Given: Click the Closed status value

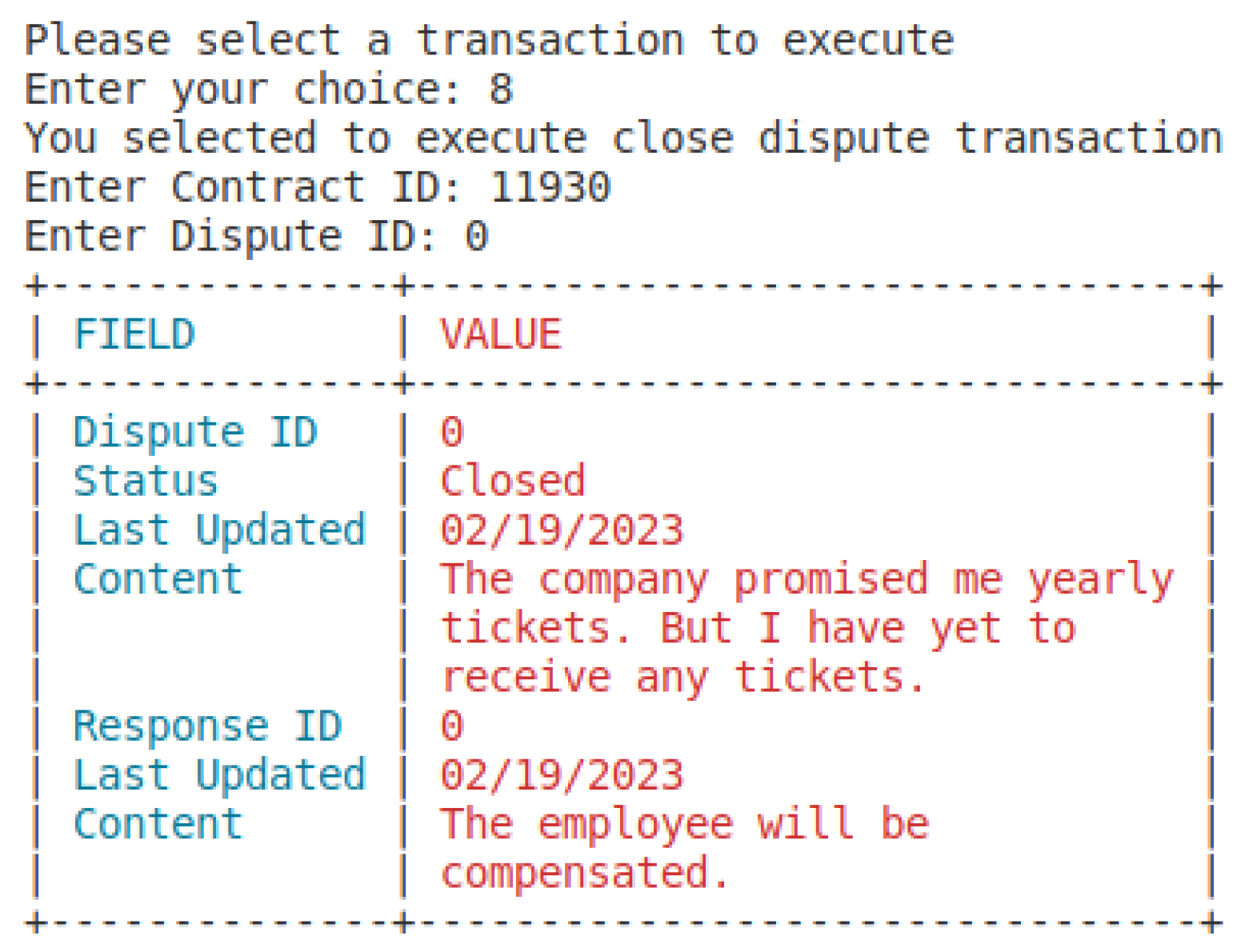Looking at the screenshot, I should click(513, 482).
